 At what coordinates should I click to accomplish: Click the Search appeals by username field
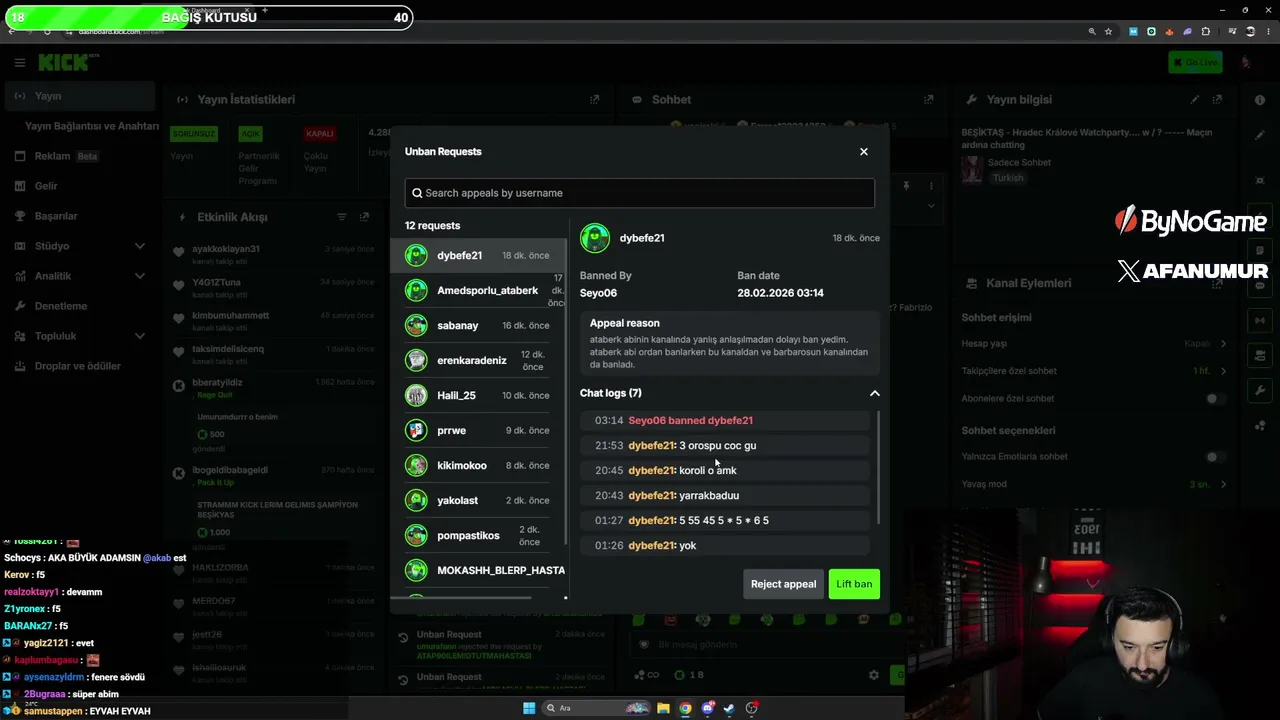click(x=640, y=193)
